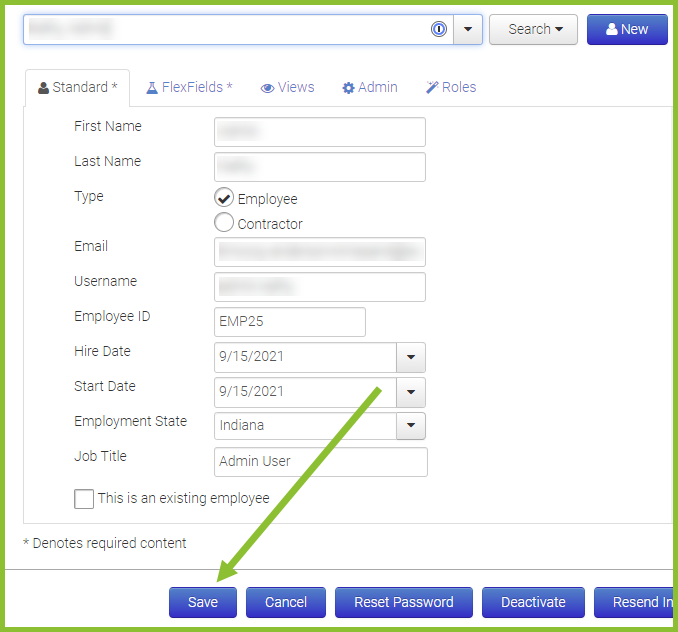Click the Reset Password button
Viewport: 678px width, 632px height.
coord(404,602)
